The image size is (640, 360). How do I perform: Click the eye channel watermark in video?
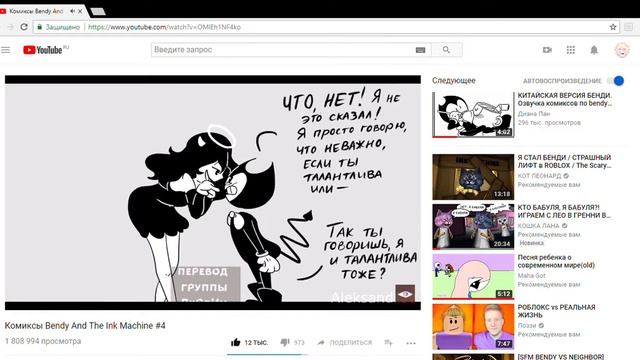point(405,294)
